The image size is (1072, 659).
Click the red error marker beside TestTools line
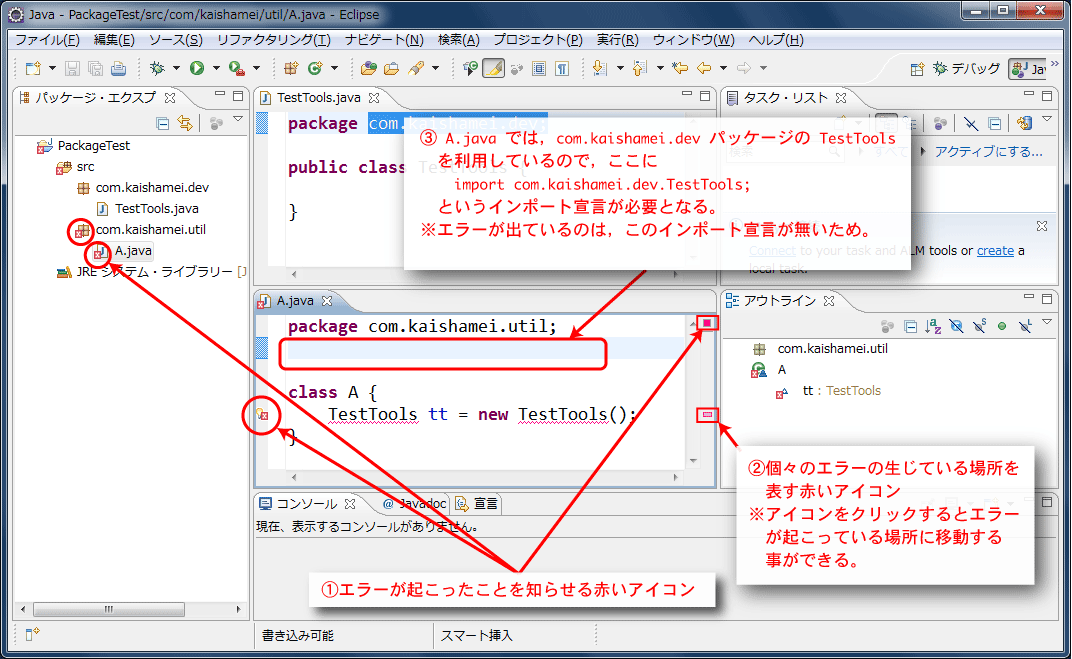tap(263, 414)
